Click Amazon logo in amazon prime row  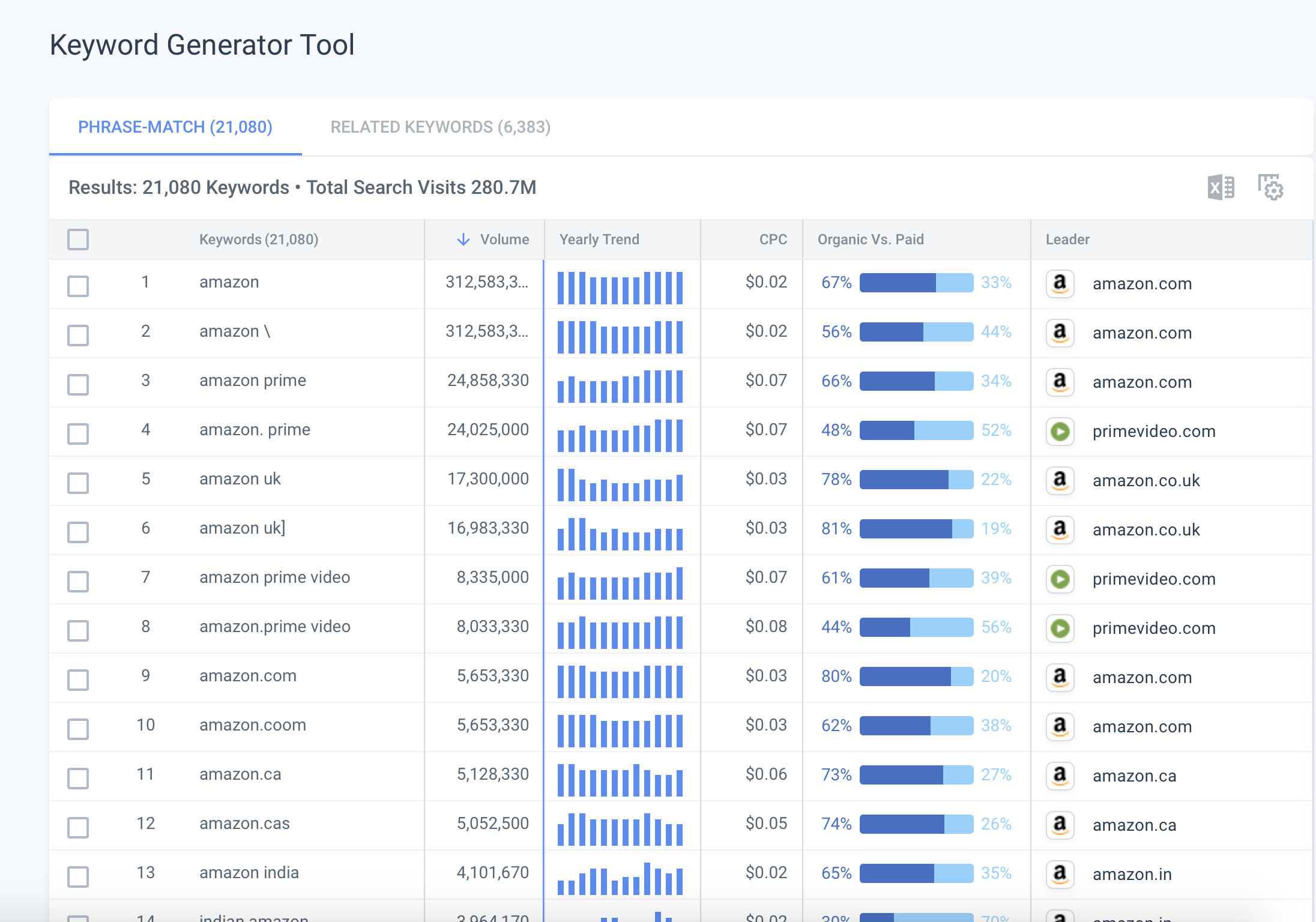pos(1060,382)
